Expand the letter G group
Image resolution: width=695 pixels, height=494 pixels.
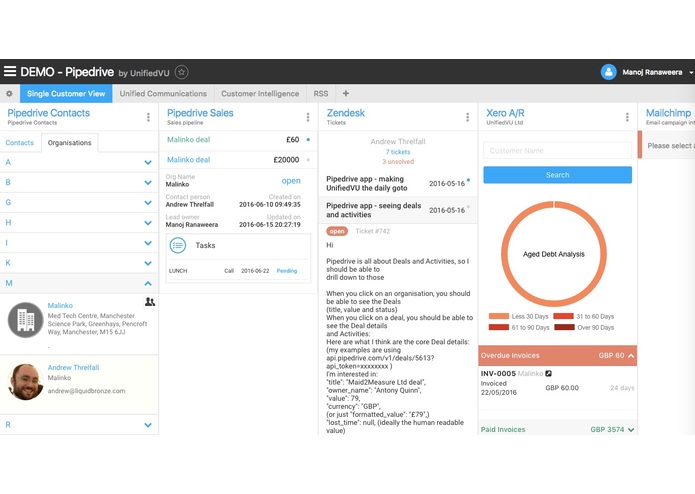(79, 202)
